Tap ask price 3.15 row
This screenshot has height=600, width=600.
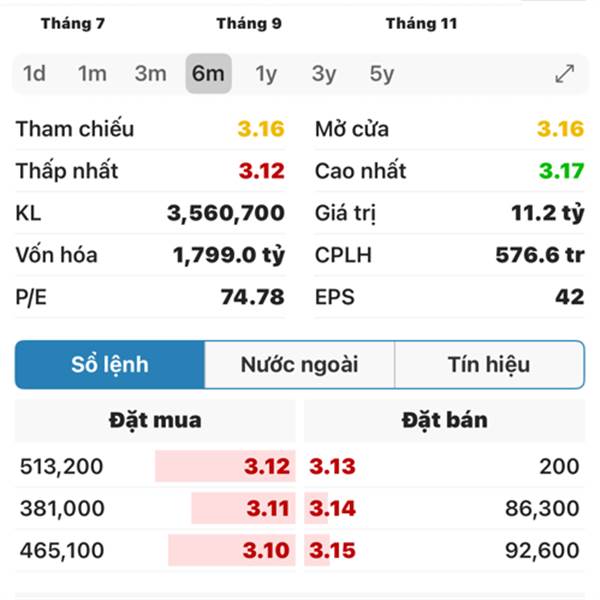coord(445,551)
